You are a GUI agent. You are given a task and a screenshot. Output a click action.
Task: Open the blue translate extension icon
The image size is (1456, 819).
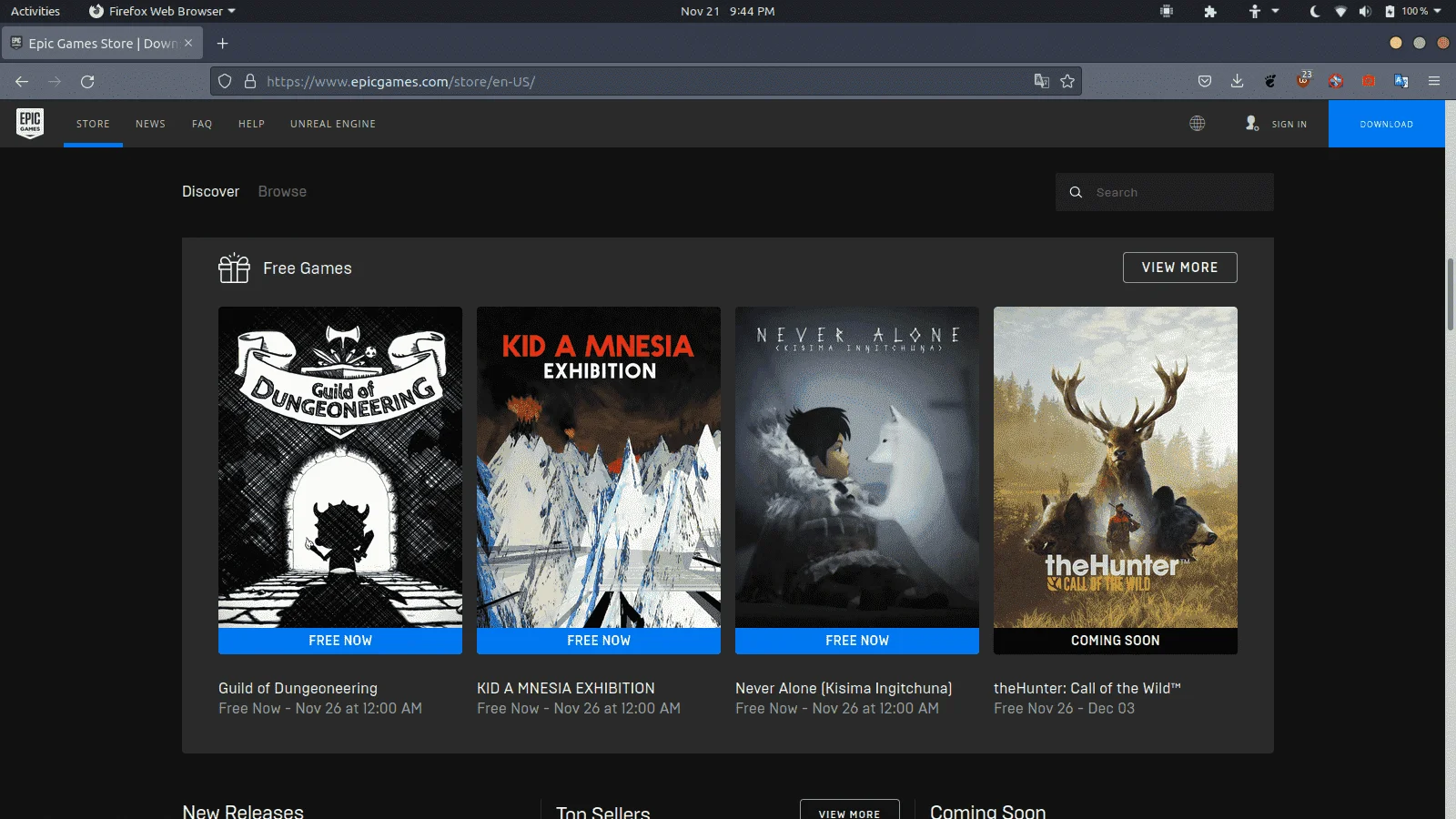(1401, 81)
